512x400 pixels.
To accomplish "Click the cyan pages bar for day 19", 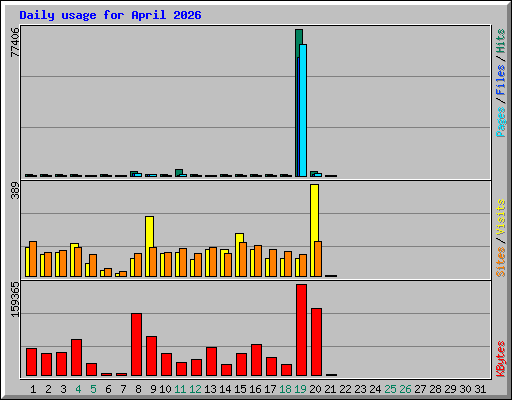I will 303,110.
